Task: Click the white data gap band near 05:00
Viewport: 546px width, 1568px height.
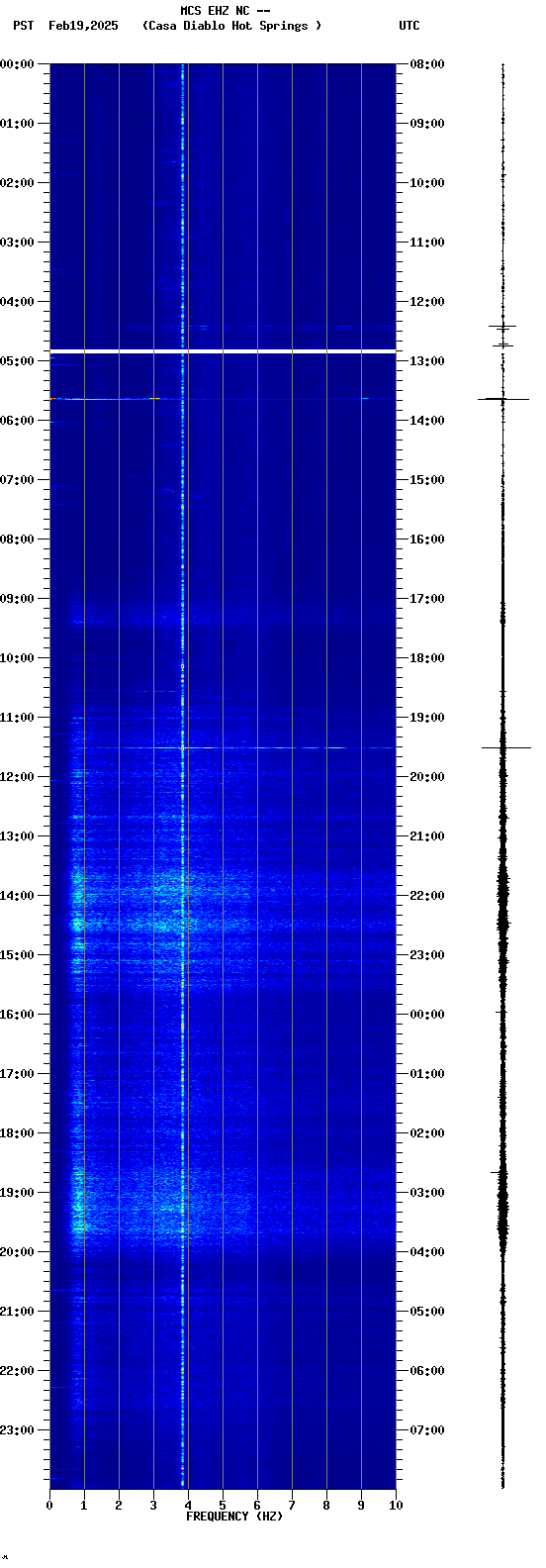Action: pos(223,351)
